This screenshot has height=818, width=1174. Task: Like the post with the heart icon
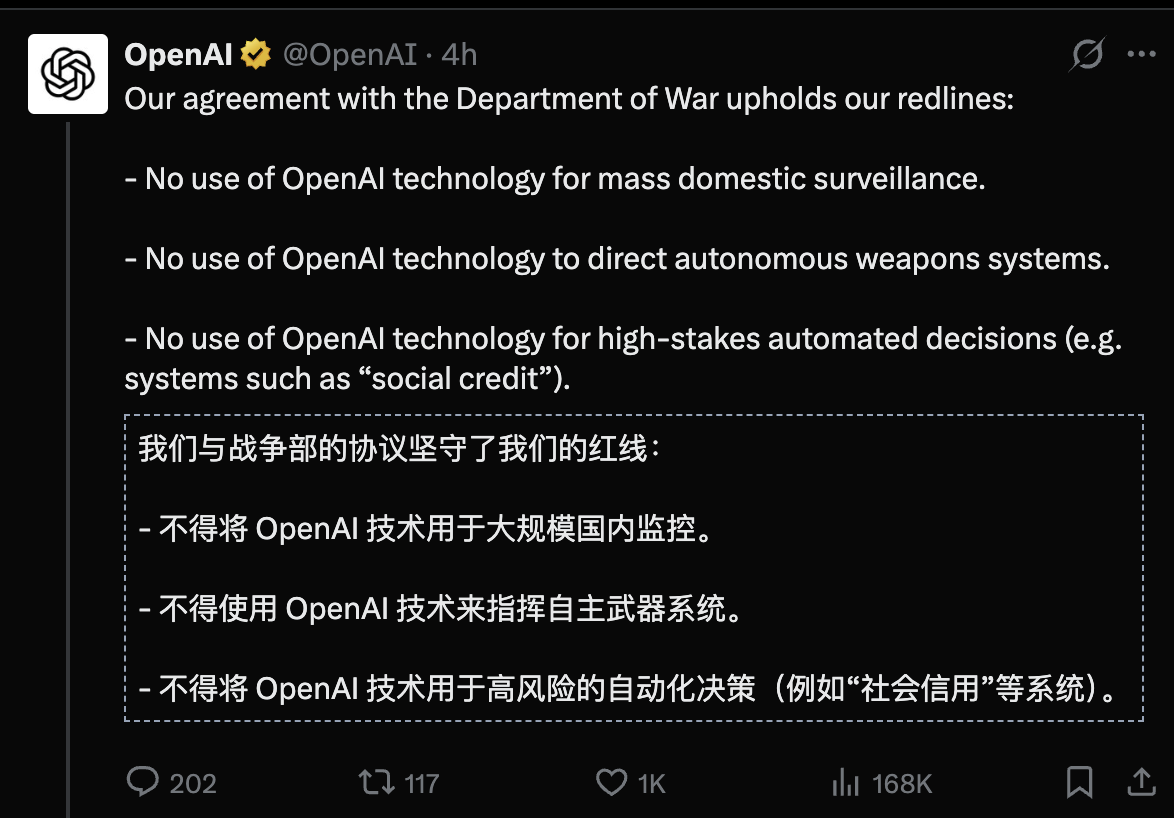tap(611, 782)
